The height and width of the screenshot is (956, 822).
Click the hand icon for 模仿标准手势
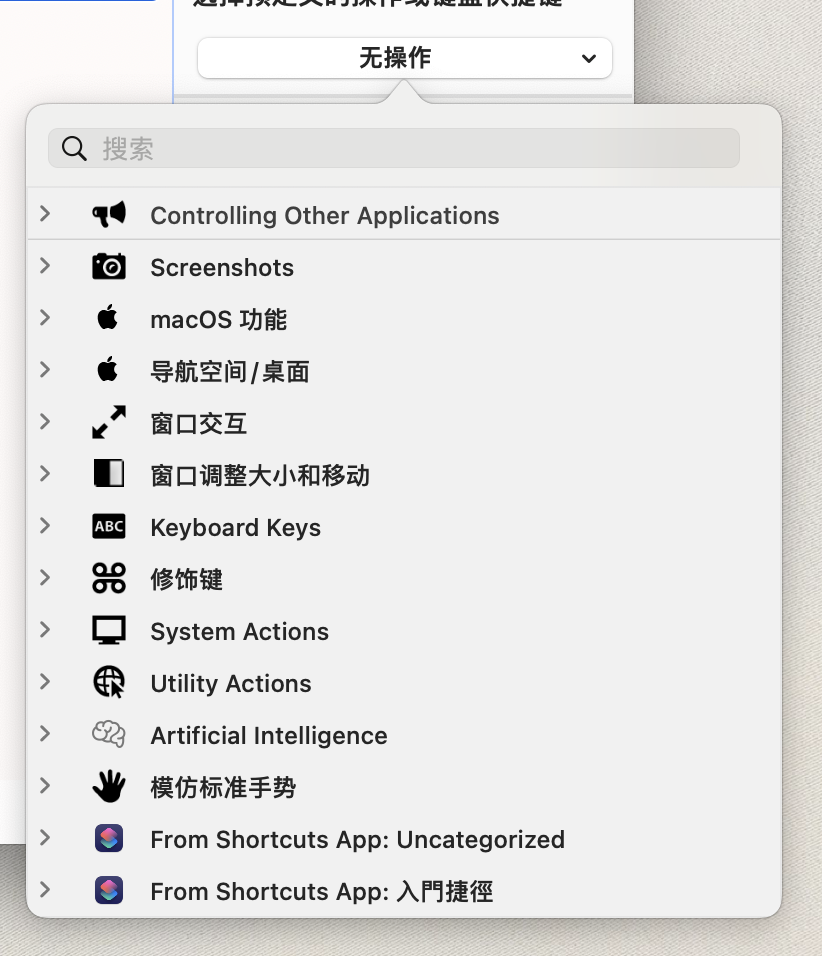click(109, 786)
